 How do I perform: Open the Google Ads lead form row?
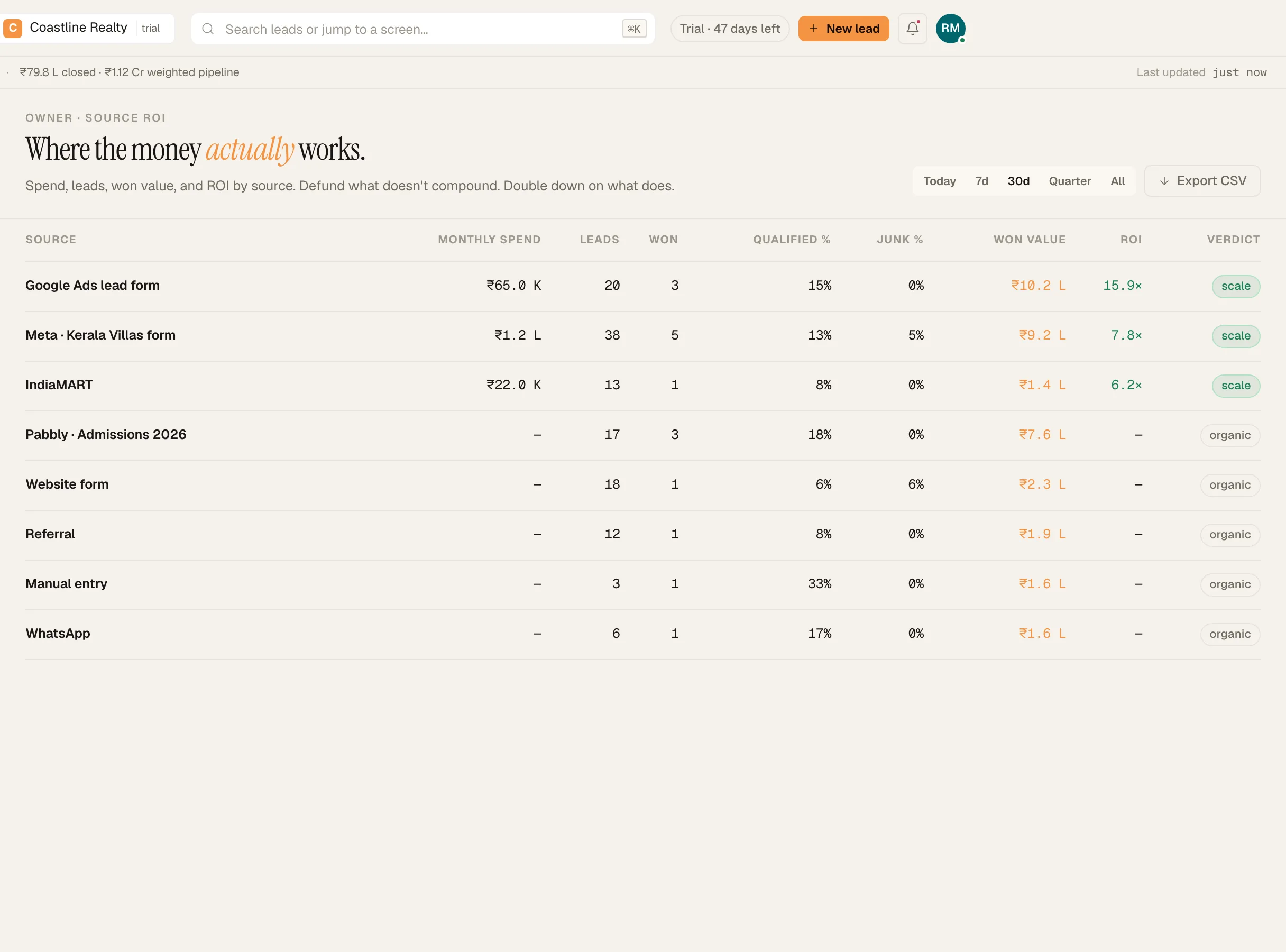coord(642,287)
